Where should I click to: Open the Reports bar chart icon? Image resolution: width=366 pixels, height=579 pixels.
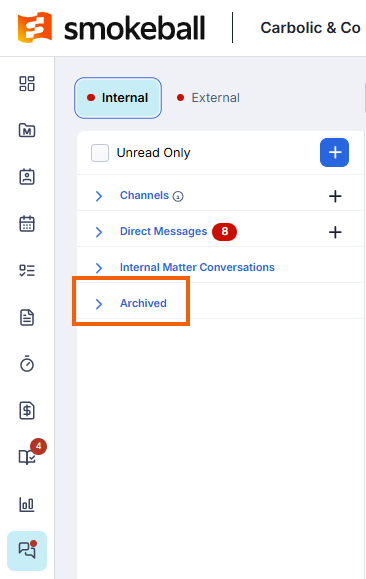tap(27, 504)
